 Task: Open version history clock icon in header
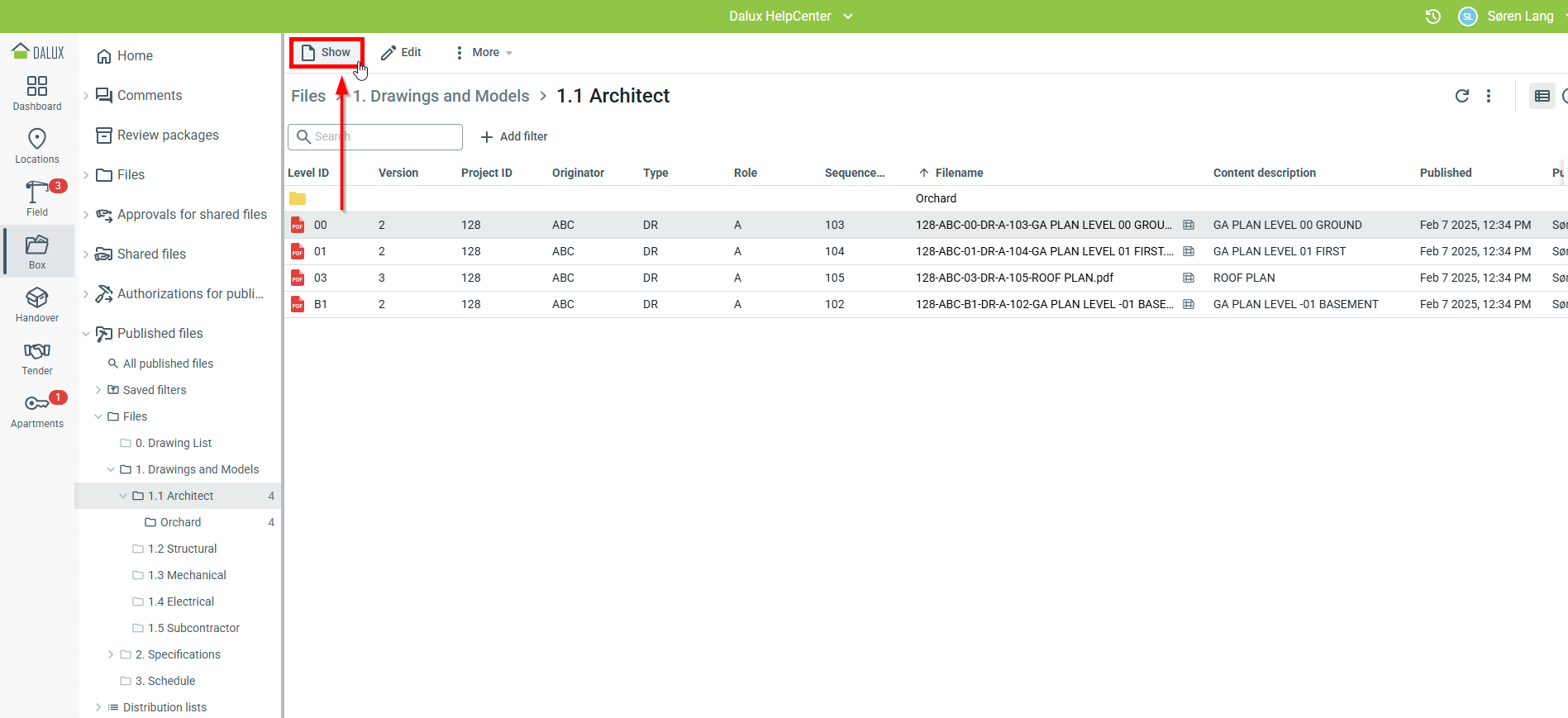tap(1433, 17)
